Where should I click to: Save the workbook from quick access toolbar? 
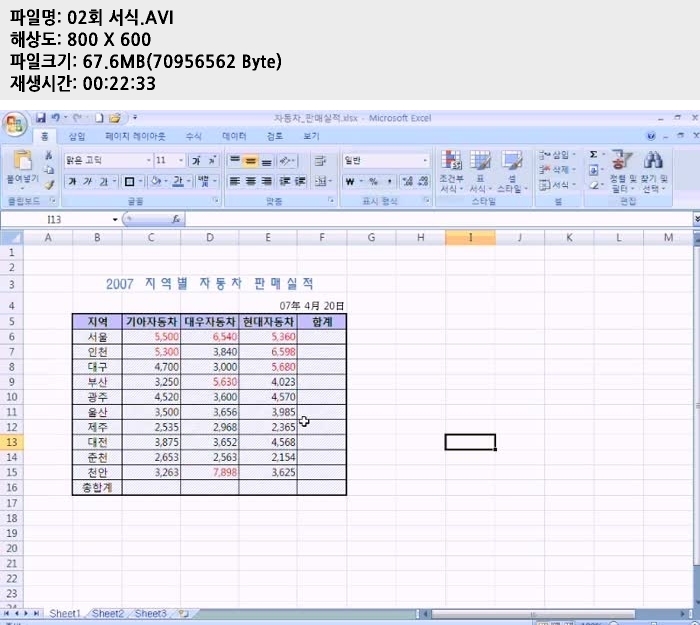pyautogui.click(x=41, y=118)
